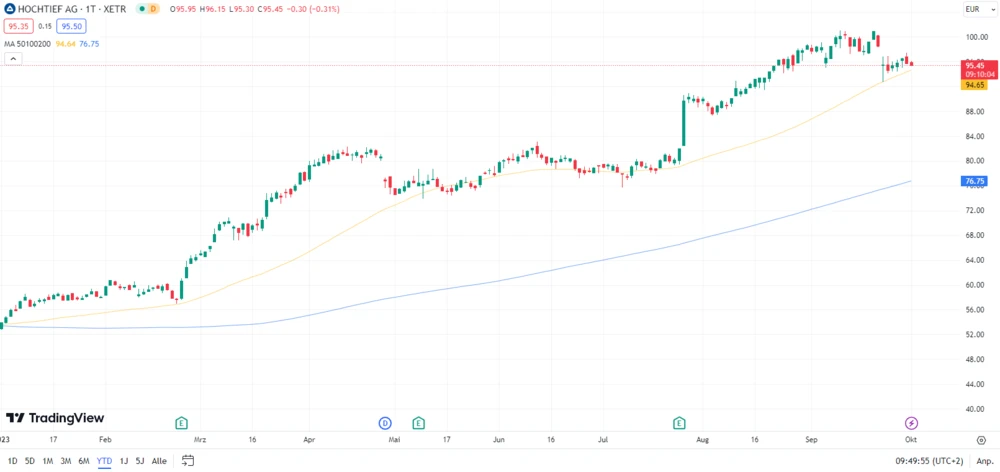This screenshot has height=472, width=1000.
Task: Click the 95.35 sell price button
Action: pos(19,26)
